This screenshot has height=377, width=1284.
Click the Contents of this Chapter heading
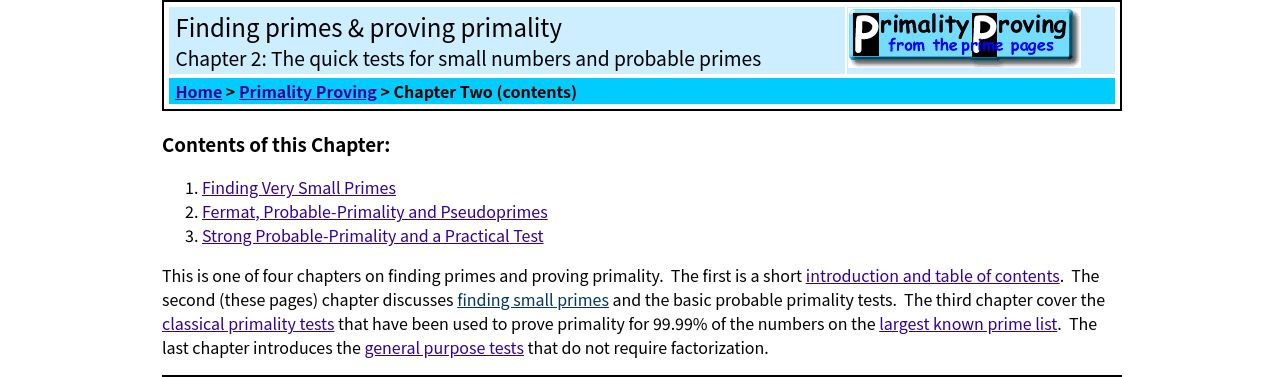[x=276, y=145]
